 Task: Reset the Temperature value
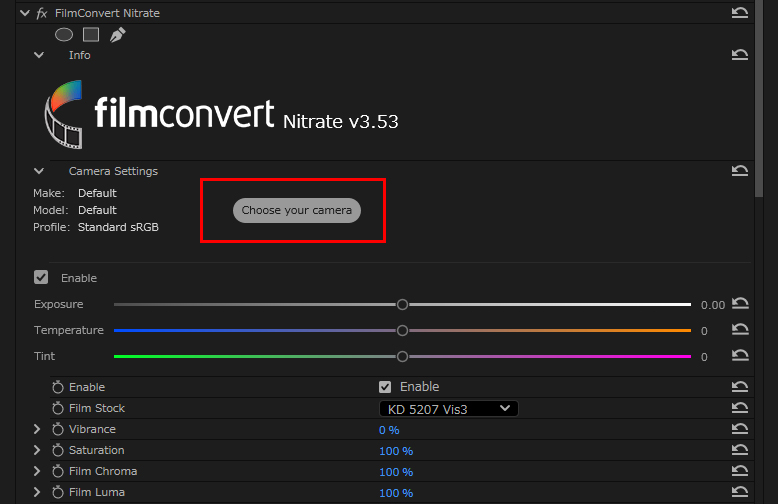(x=740, y=329)
